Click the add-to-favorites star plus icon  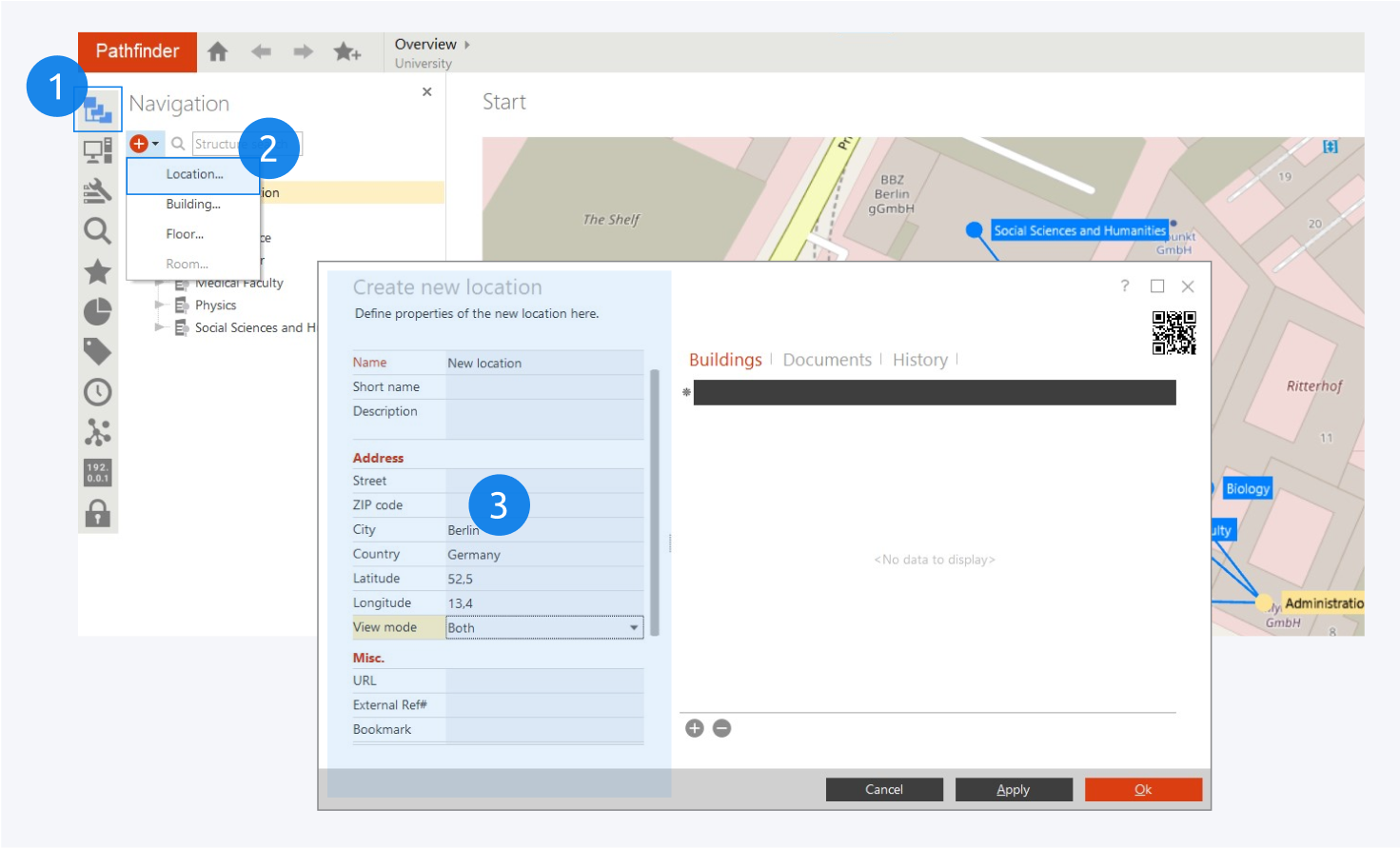[346, 51]
